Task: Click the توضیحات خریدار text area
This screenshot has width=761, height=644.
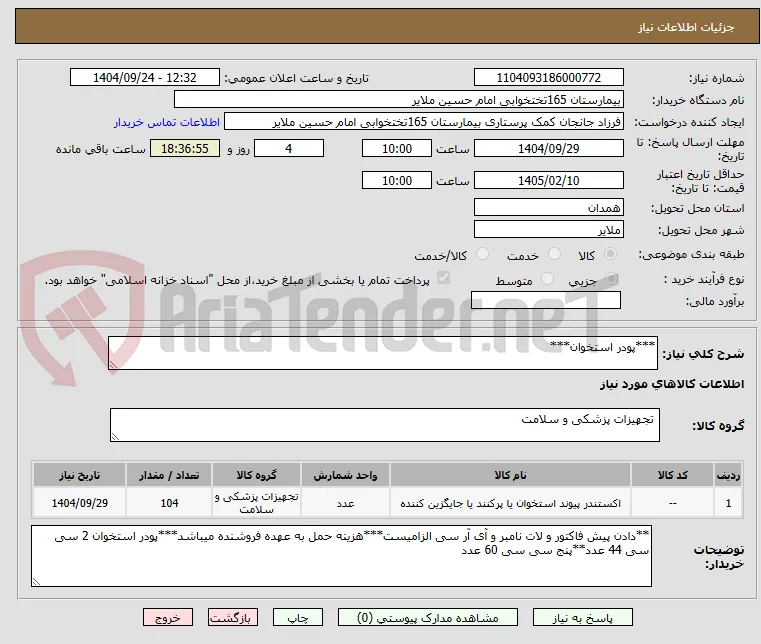Action: (x=341, y=556)
